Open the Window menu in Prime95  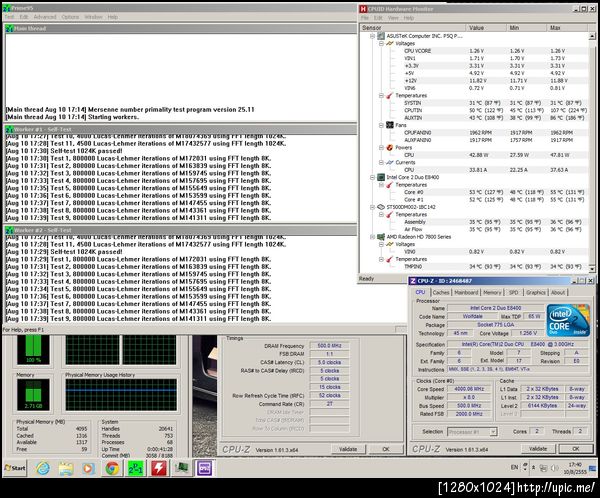point(93,17)
